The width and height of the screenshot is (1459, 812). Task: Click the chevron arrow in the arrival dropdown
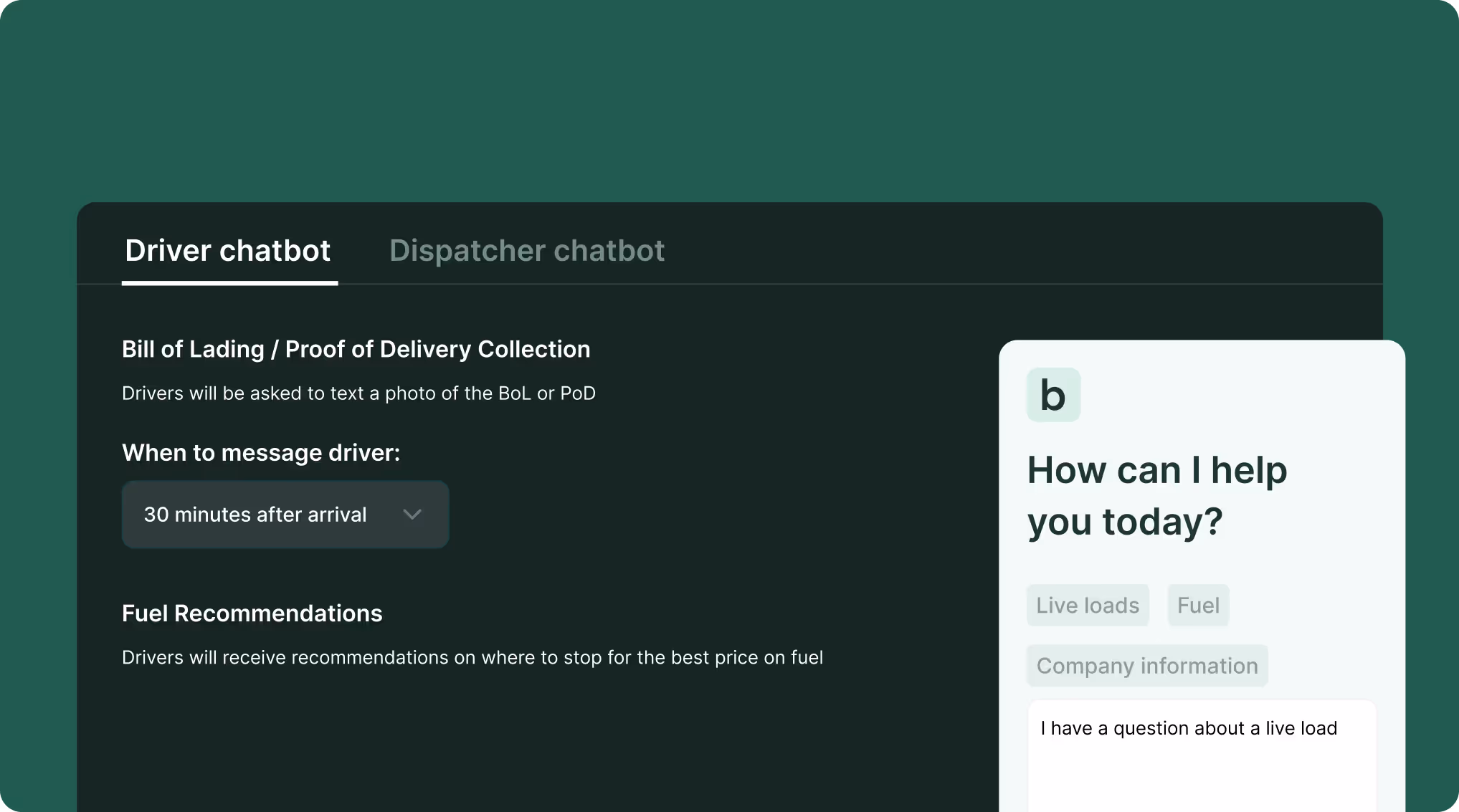click(x=412, y=515)
